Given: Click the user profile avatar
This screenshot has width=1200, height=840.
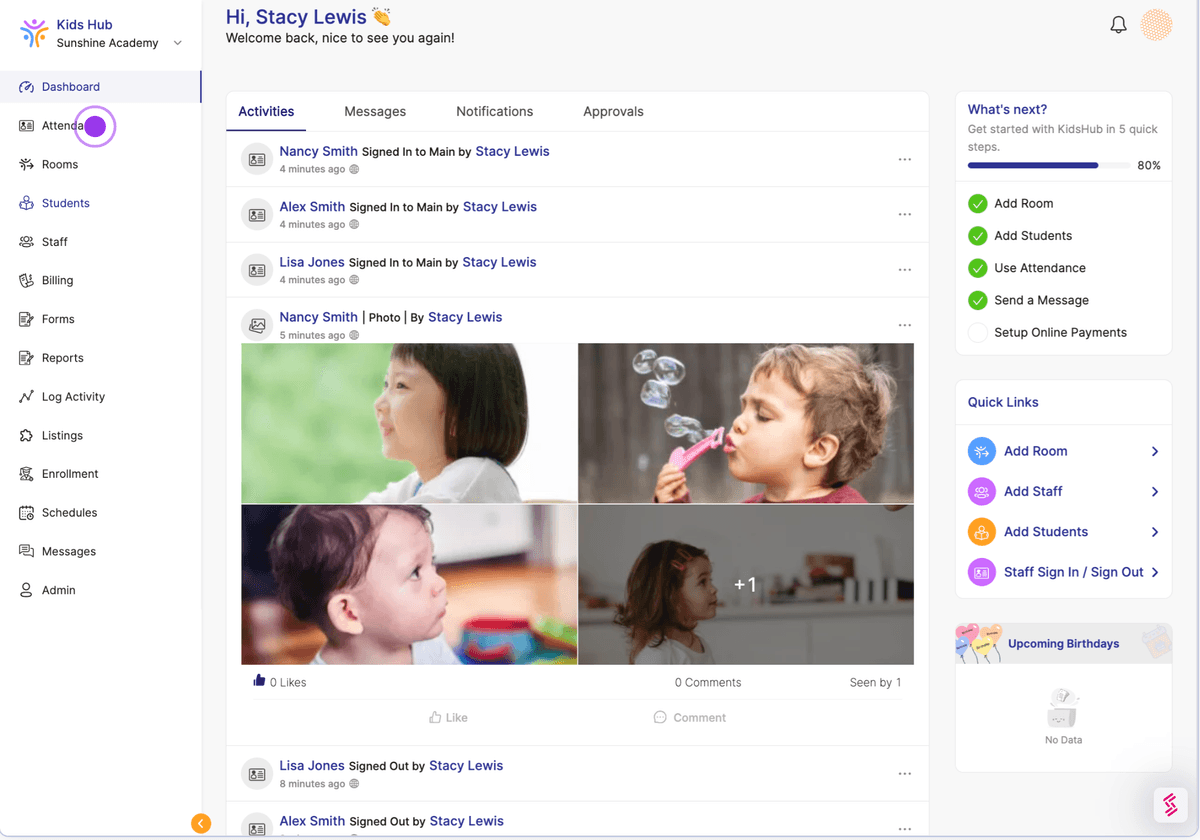Looking at the screenshot, I should pos(1156,25).
